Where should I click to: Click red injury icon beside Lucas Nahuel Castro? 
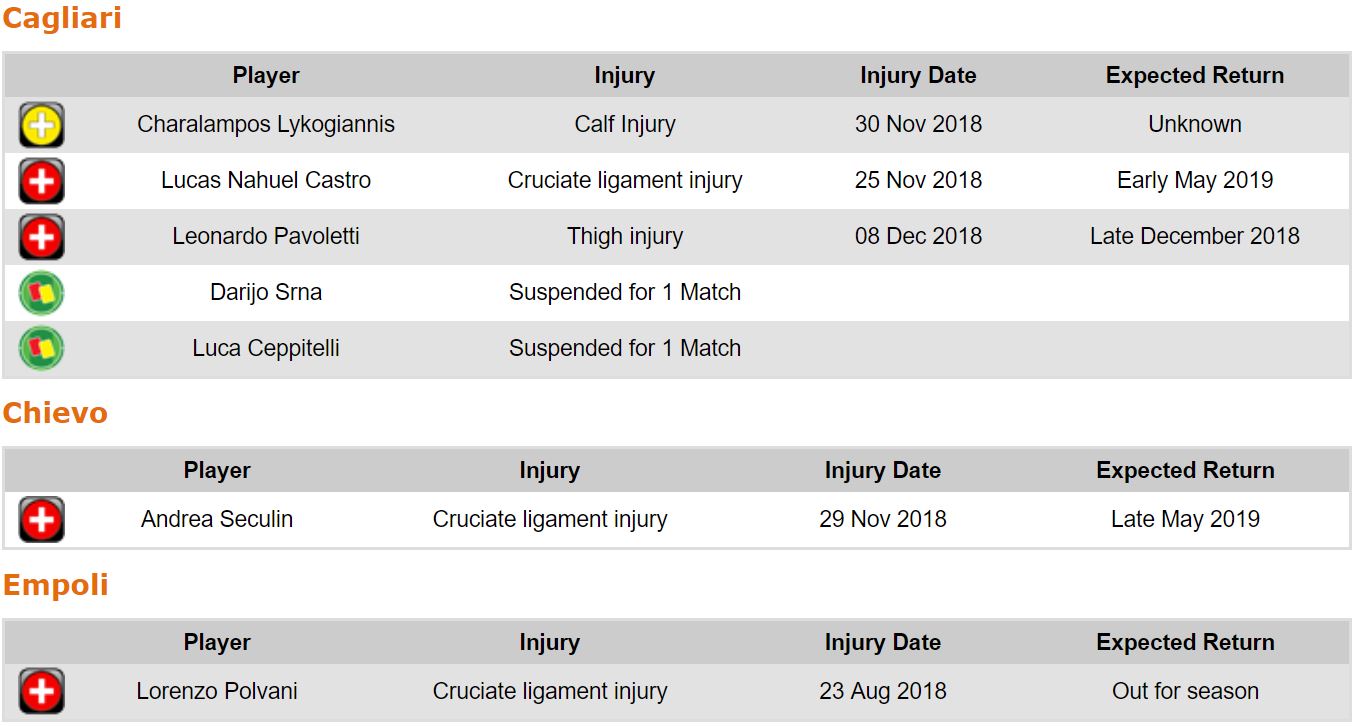41,181
